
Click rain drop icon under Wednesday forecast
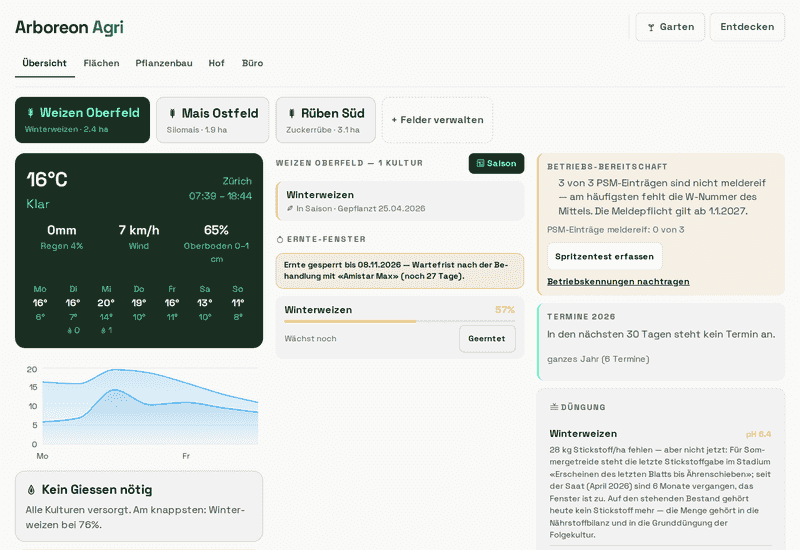[103, 331]
